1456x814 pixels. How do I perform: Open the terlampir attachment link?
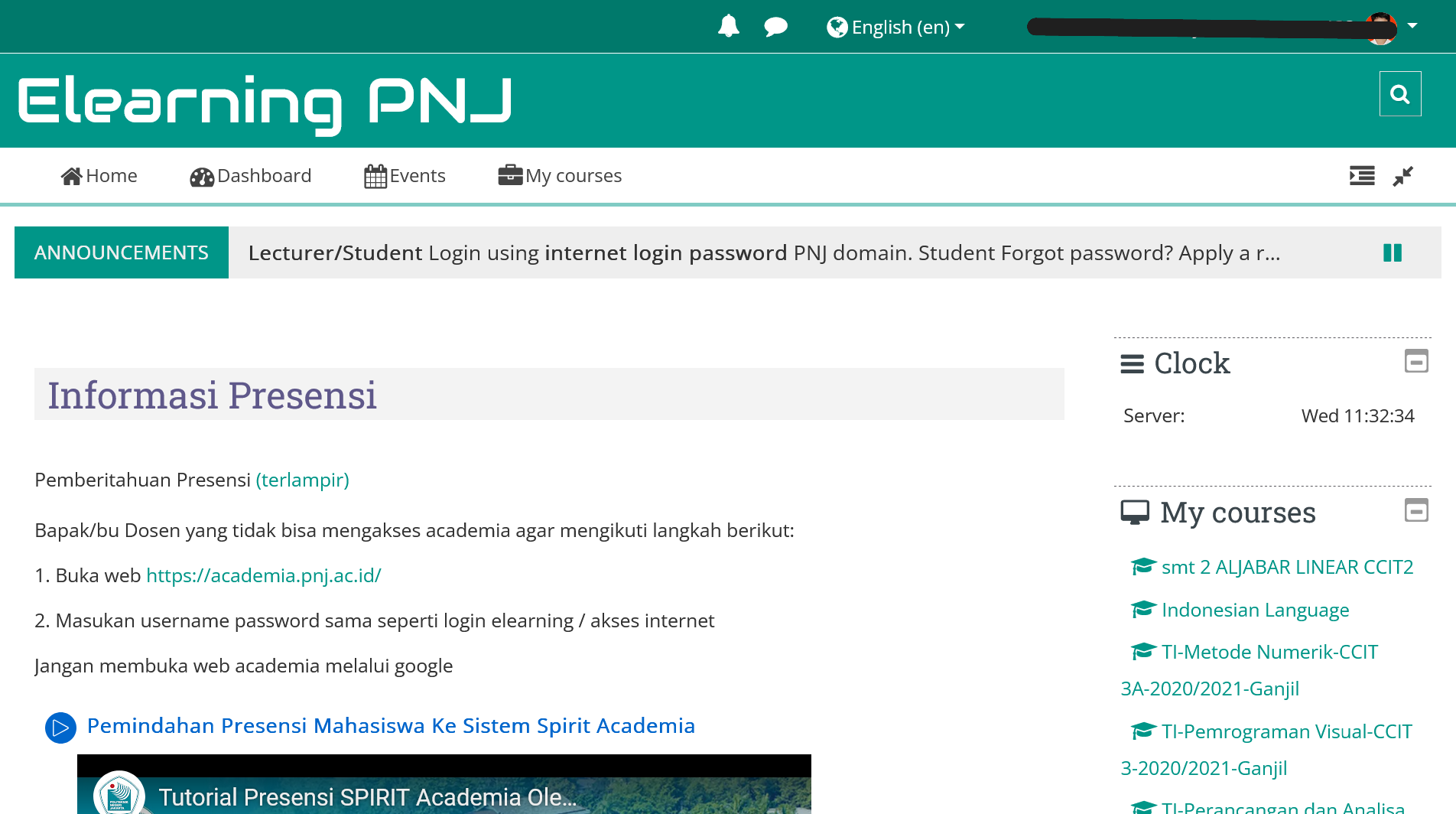303,480
